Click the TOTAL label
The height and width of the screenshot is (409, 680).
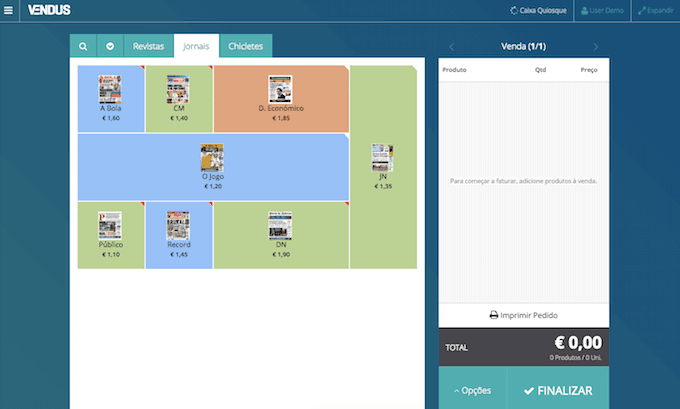point(456,348)
